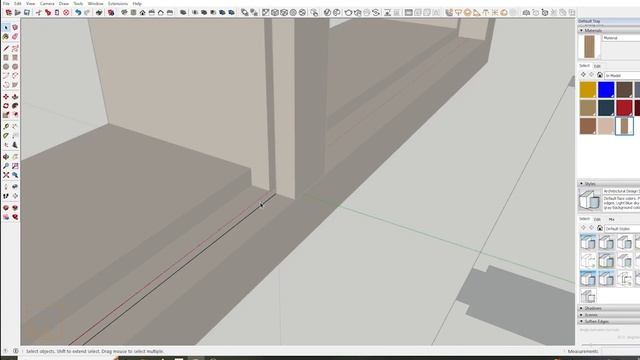The width and height of the screenshot is (640, 360).
Task: Choose the Paint Bucket tool
Action: pos(6,37)
